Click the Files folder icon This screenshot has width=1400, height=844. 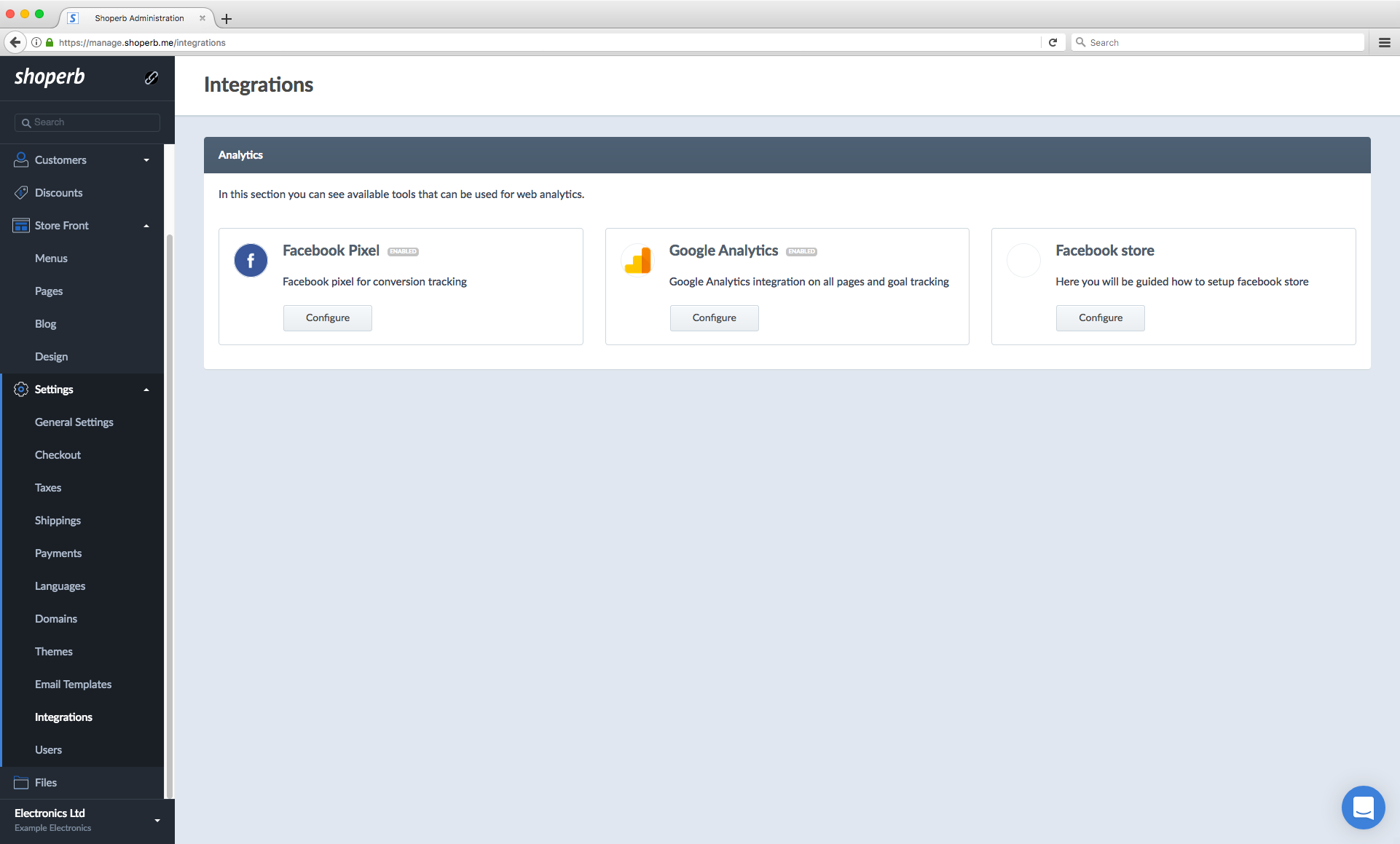click(x=21, y=782)
